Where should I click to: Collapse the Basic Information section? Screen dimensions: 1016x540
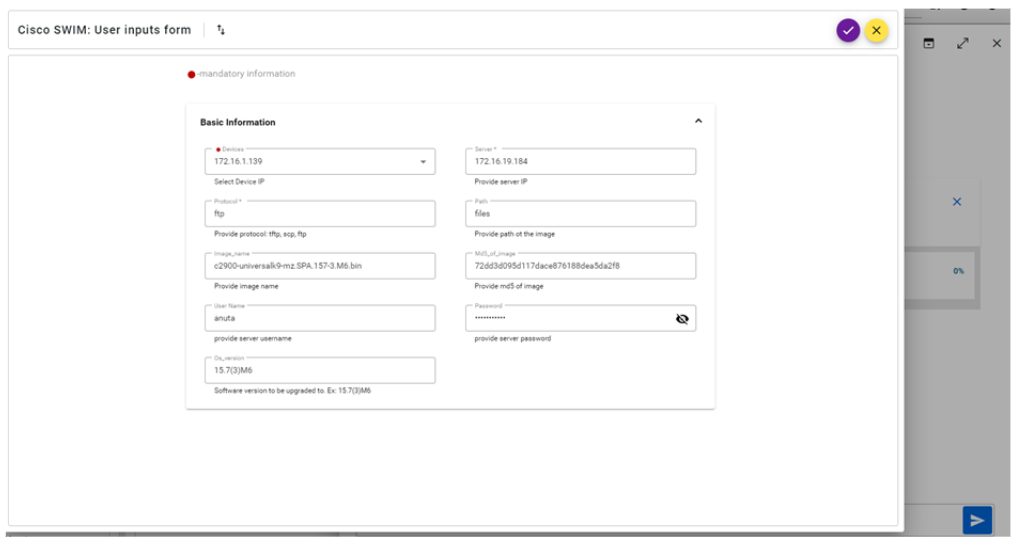click(698, 121)
